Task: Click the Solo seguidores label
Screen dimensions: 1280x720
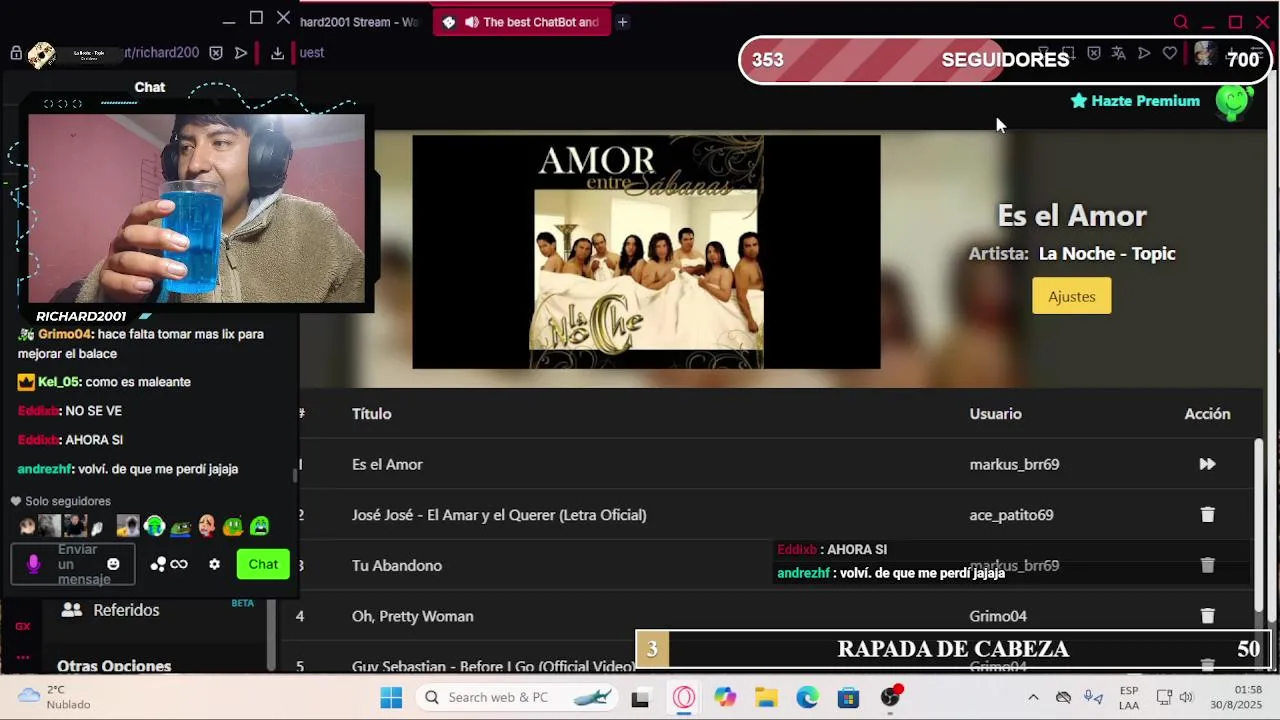Action: 68,501
